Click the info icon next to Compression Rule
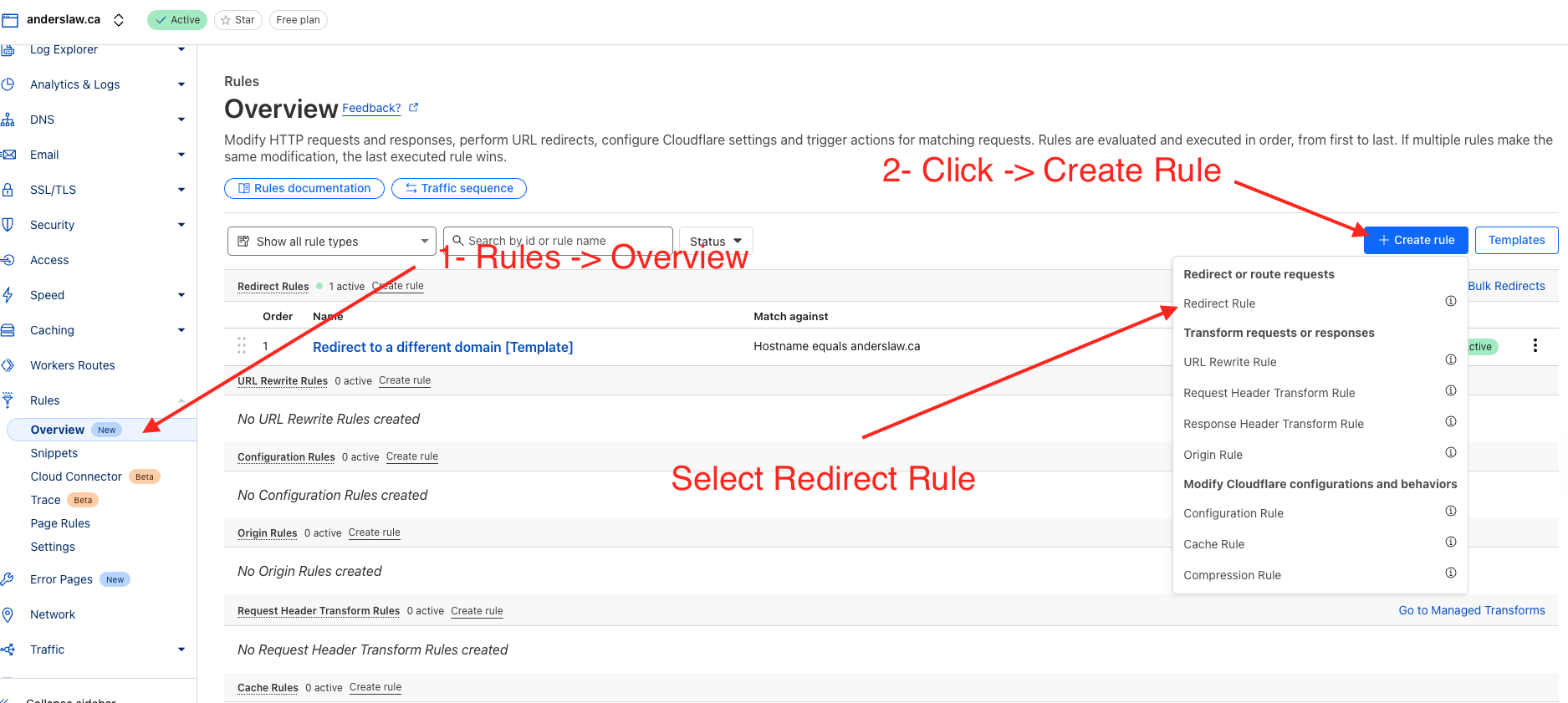 point(1451,573)
